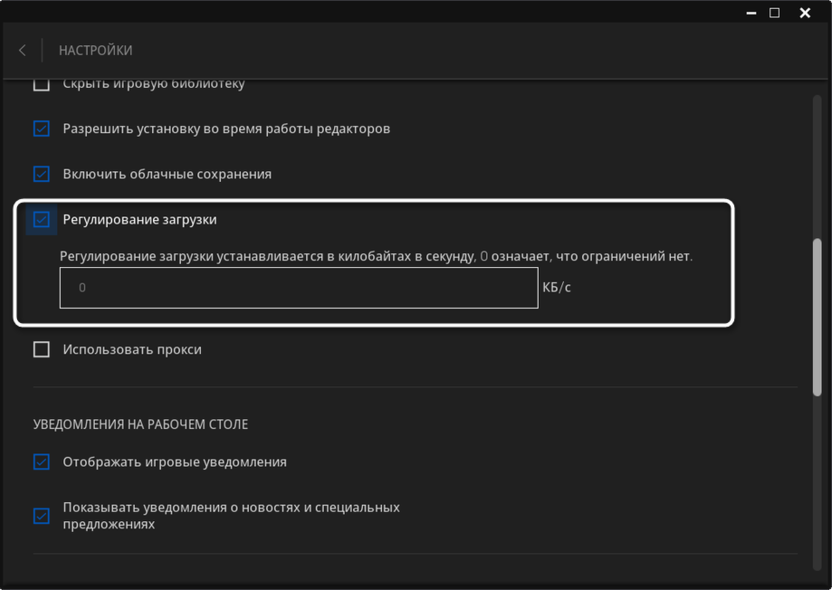The width and height of the screenshot is (832, 590).
Task: Maximize the launcher window
Action: point(774,13)
